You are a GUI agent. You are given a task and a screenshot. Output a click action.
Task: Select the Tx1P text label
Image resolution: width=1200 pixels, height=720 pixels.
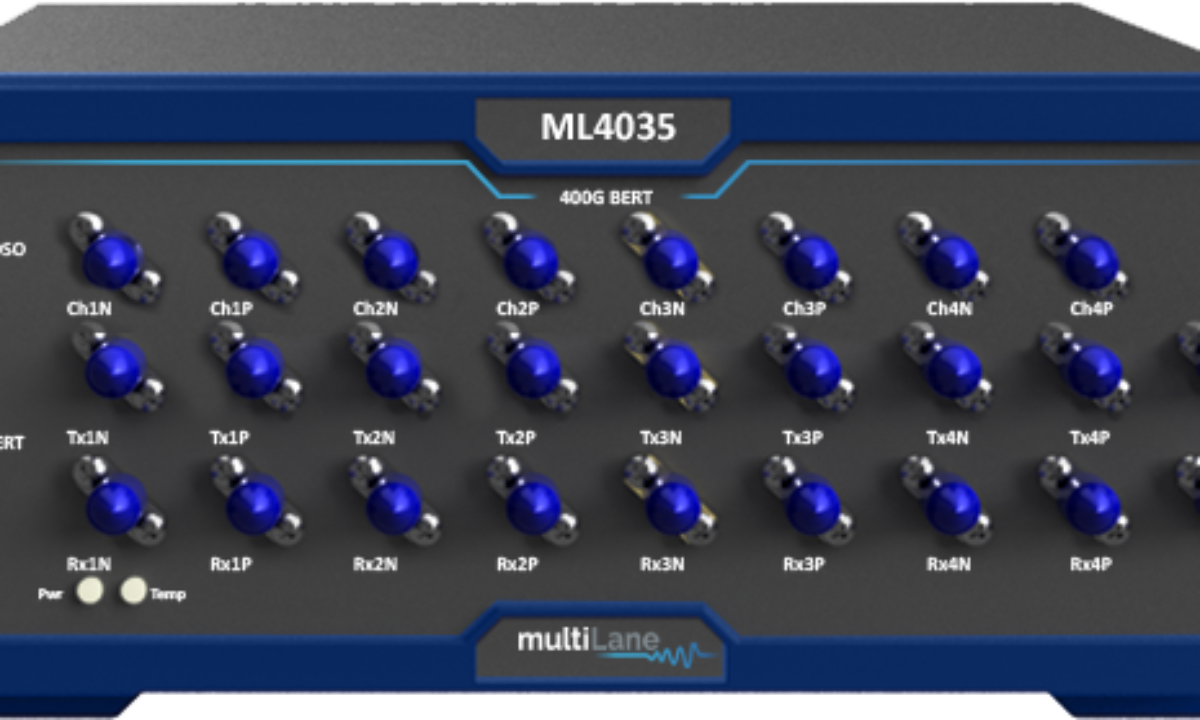point(231,437)
